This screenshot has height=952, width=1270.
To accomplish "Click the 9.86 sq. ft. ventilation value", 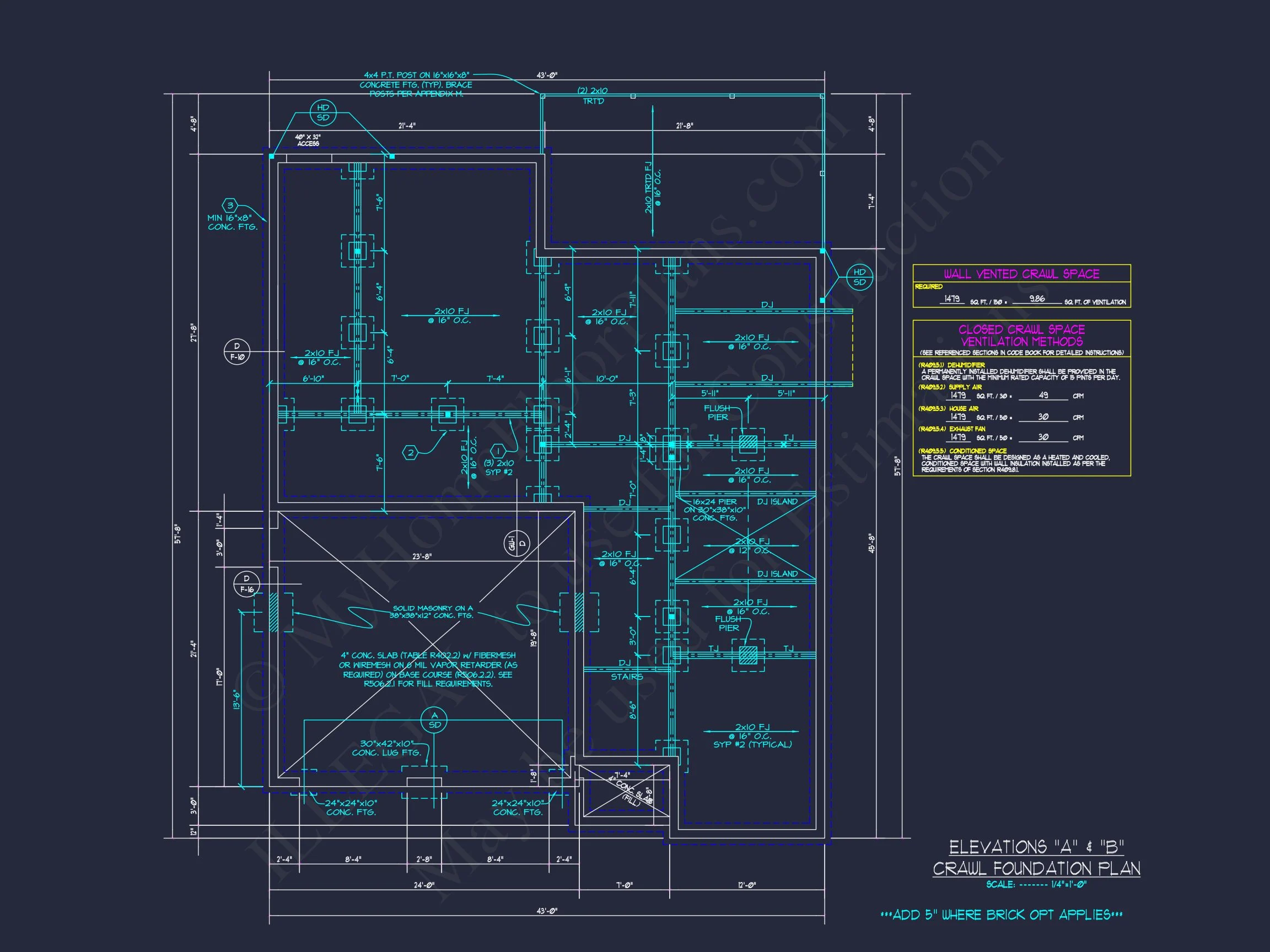I will (x=1037, y=299).
